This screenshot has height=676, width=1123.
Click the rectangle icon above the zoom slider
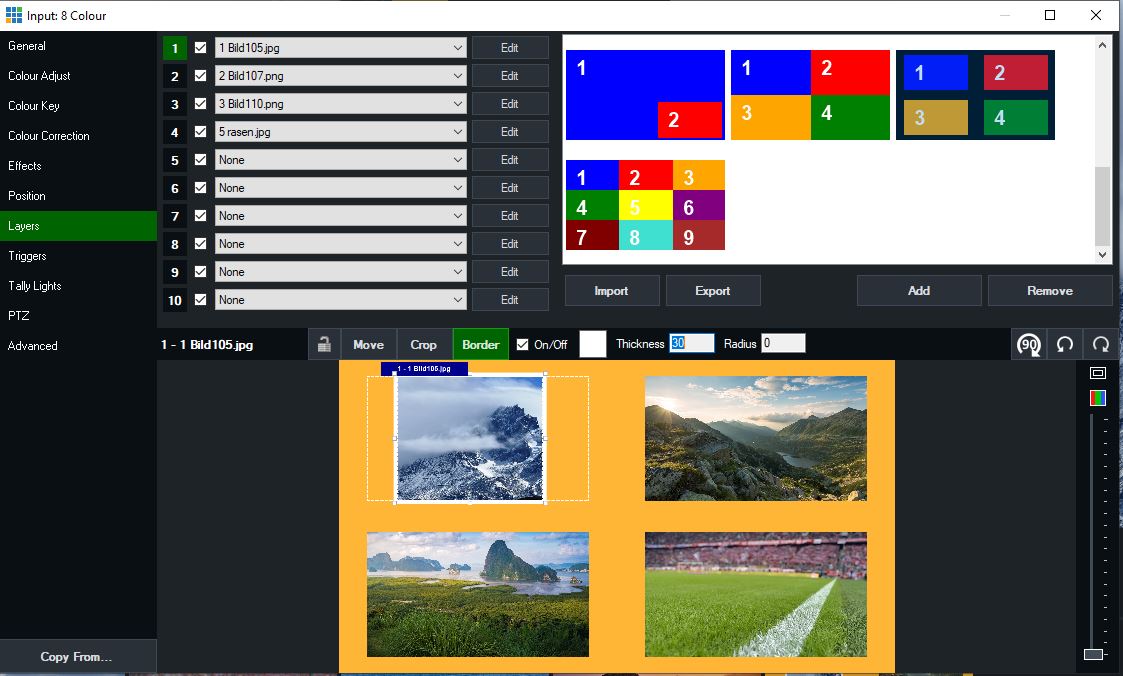tap(1097, 373)
